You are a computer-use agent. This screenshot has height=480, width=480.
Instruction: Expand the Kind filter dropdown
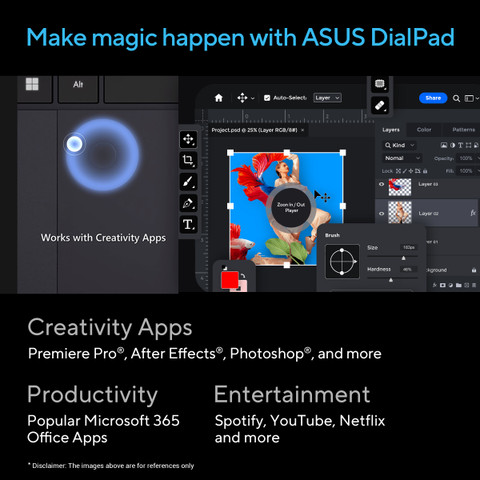point(399,145)
